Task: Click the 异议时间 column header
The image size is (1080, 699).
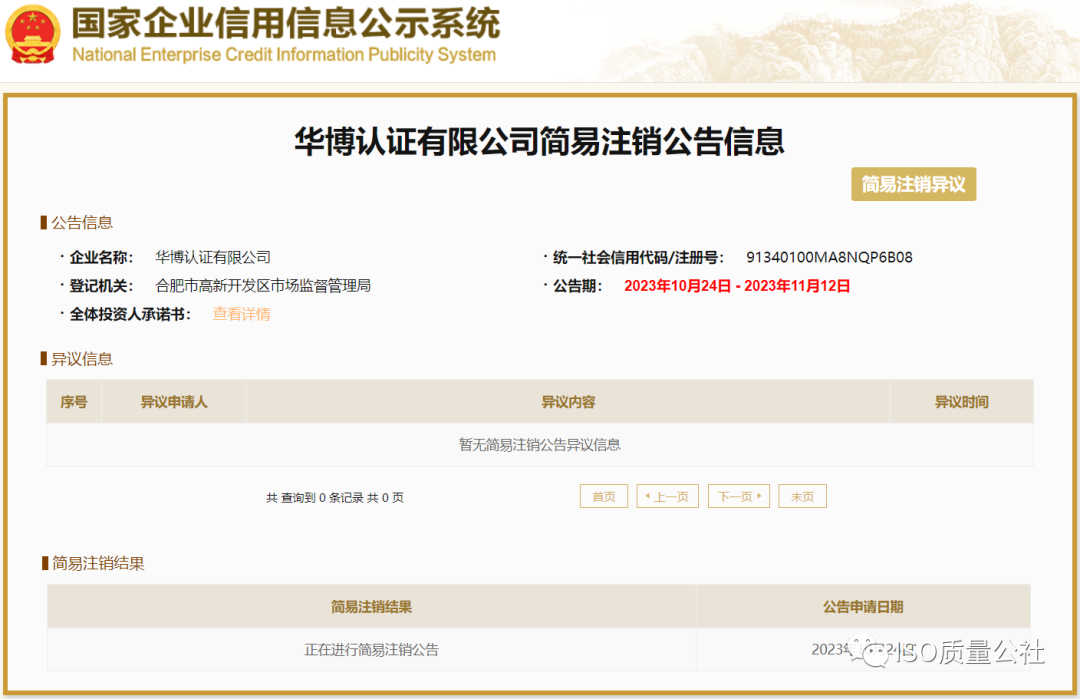Action: click(x=962, y=402)
